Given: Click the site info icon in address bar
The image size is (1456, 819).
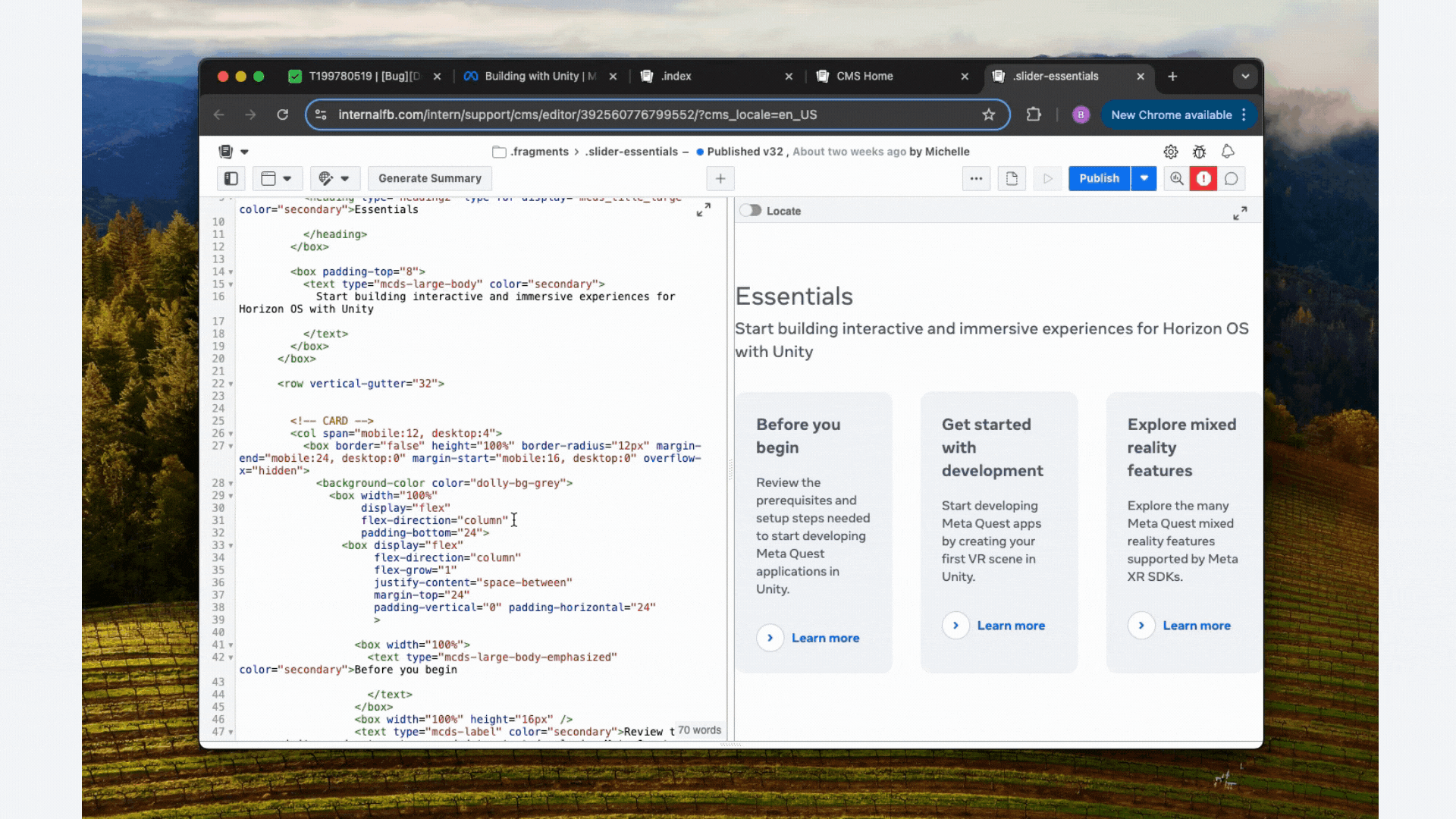Looking at the screenshot, I should (x=321, y=115).
